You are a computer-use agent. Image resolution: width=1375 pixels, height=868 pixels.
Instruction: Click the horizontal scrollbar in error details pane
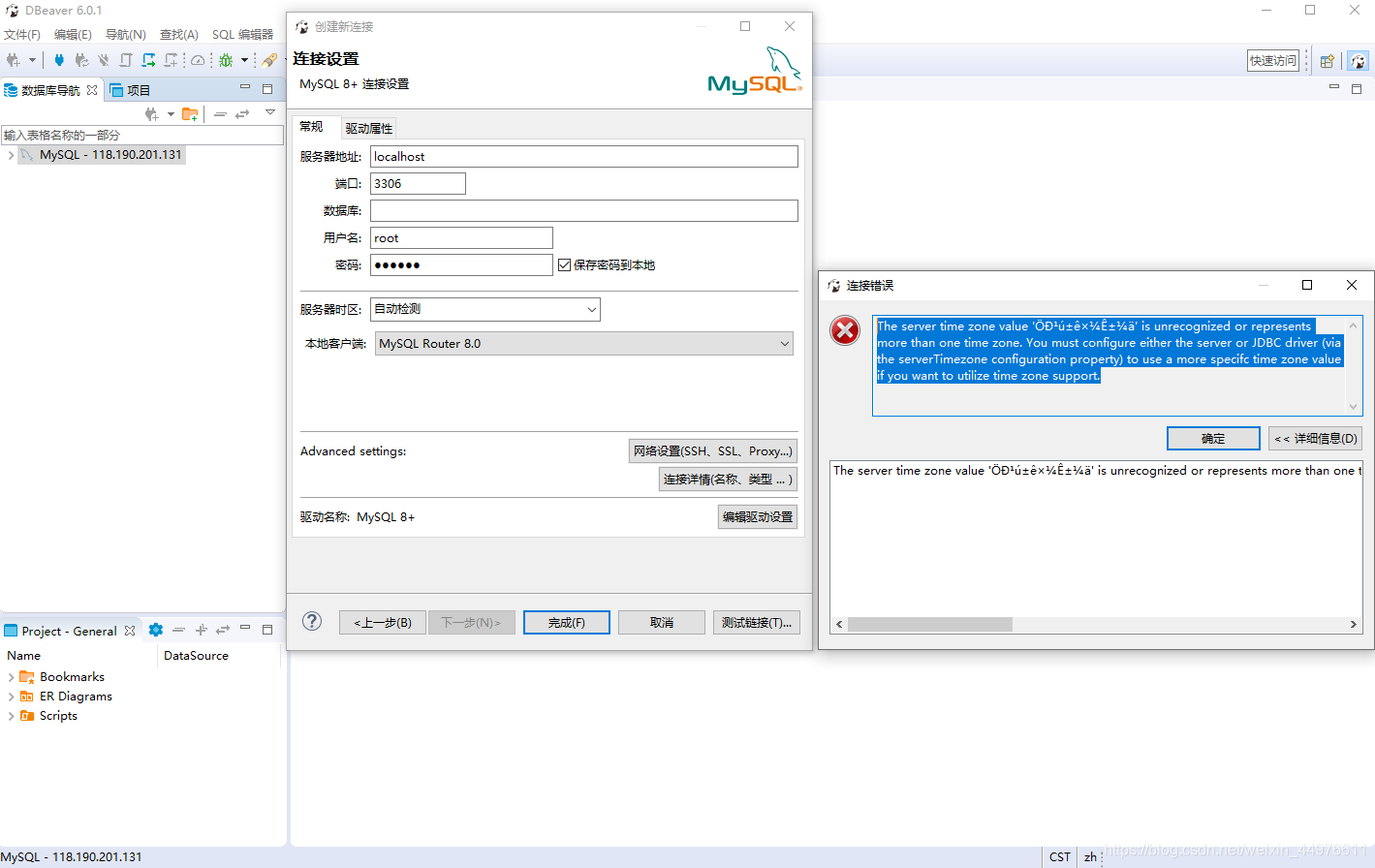(x=930, y=625)
